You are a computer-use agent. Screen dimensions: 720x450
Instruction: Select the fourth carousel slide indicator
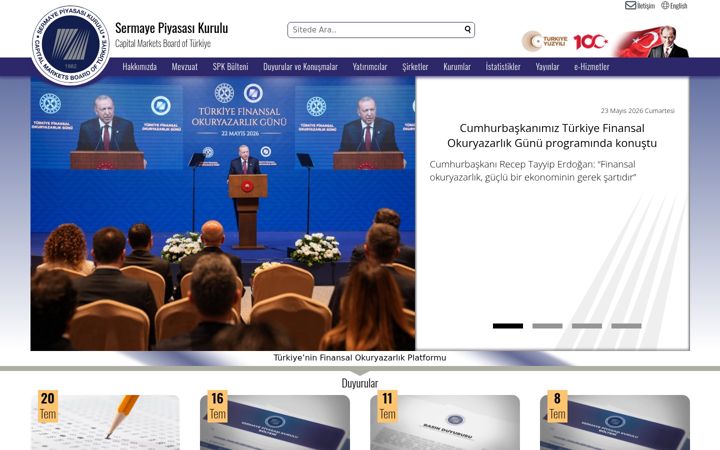point(626,326)
